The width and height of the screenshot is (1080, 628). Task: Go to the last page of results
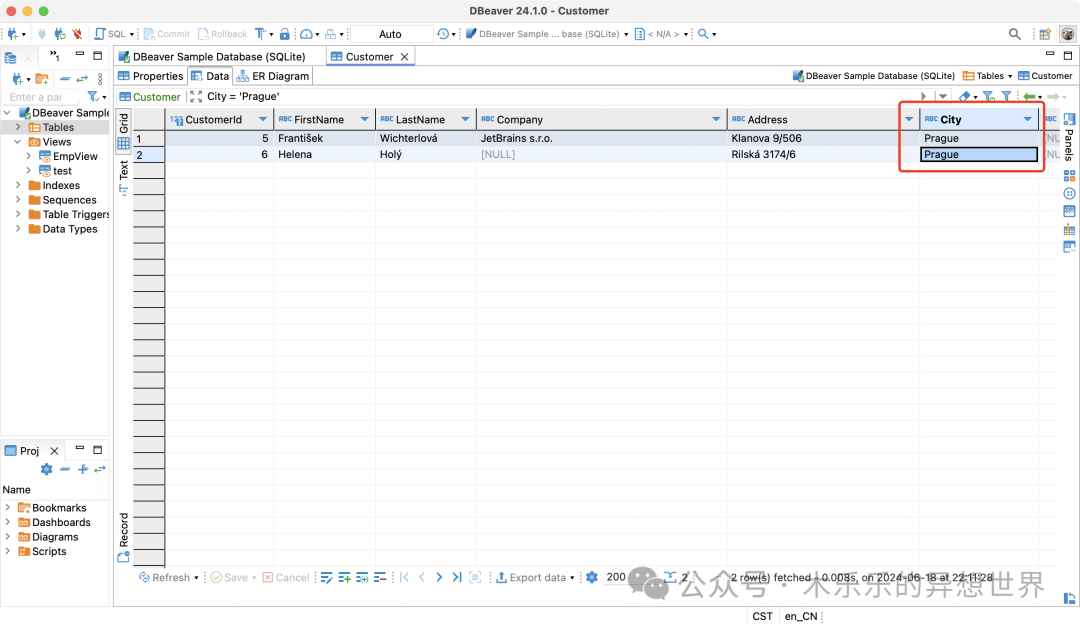(457, 577)
